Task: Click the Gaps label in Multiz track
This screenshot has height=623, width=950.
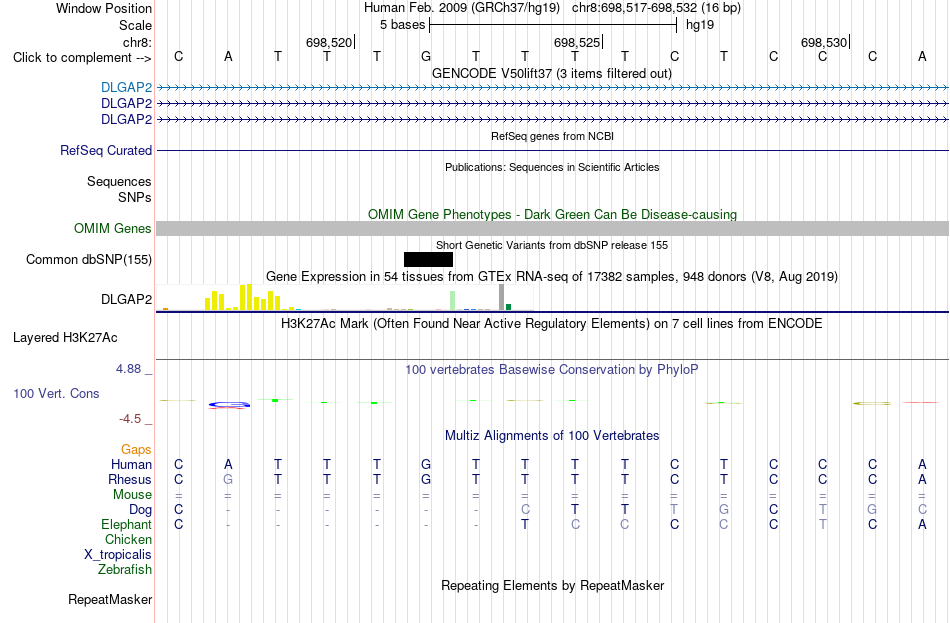Action: [x=136, y=449]
